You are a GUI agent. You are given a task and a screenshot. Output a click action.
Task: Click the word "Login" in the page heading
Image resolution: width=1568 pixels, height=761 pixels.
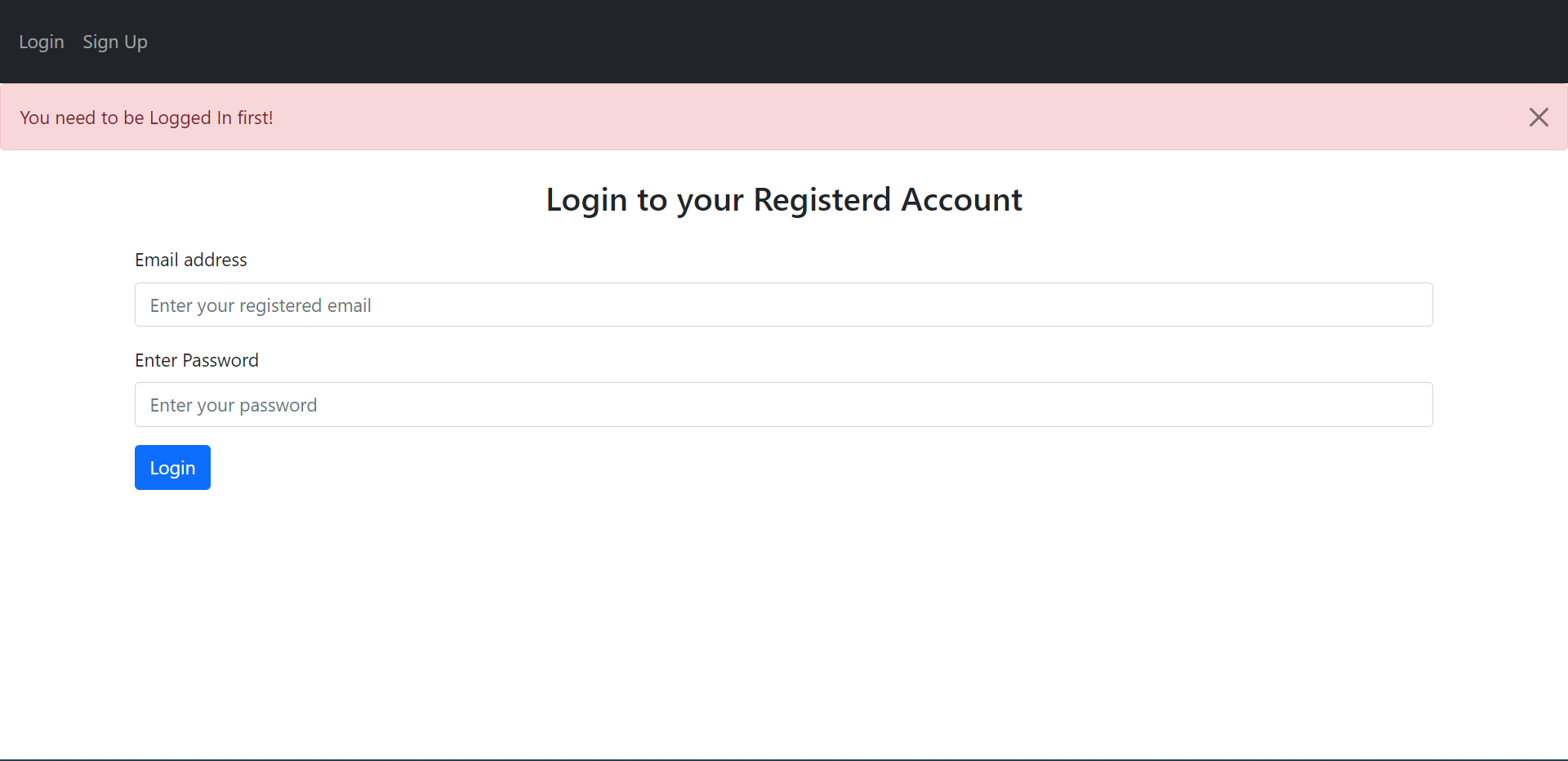click(586, 200)
